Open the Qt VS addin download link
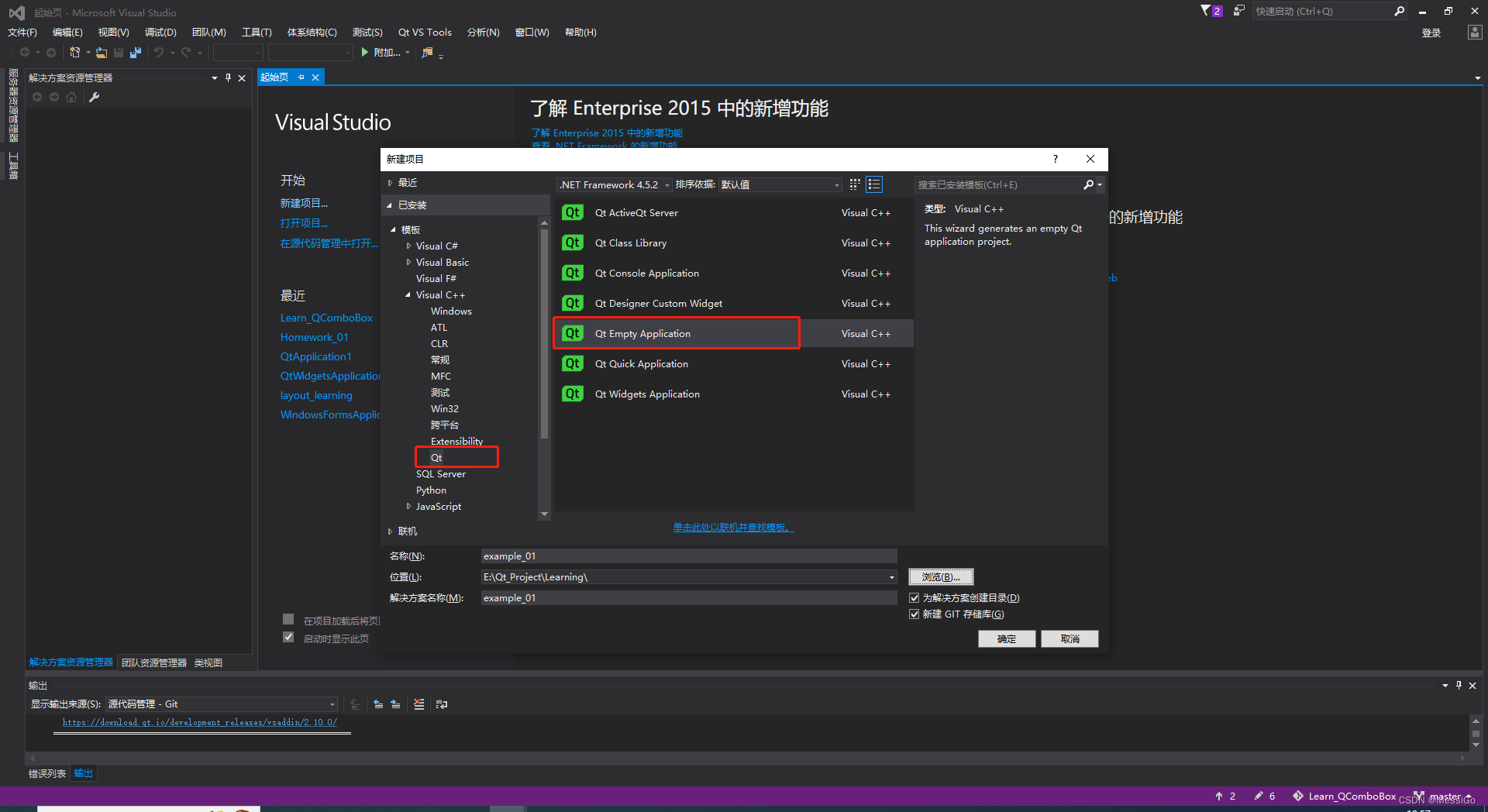 pos(199,722)
